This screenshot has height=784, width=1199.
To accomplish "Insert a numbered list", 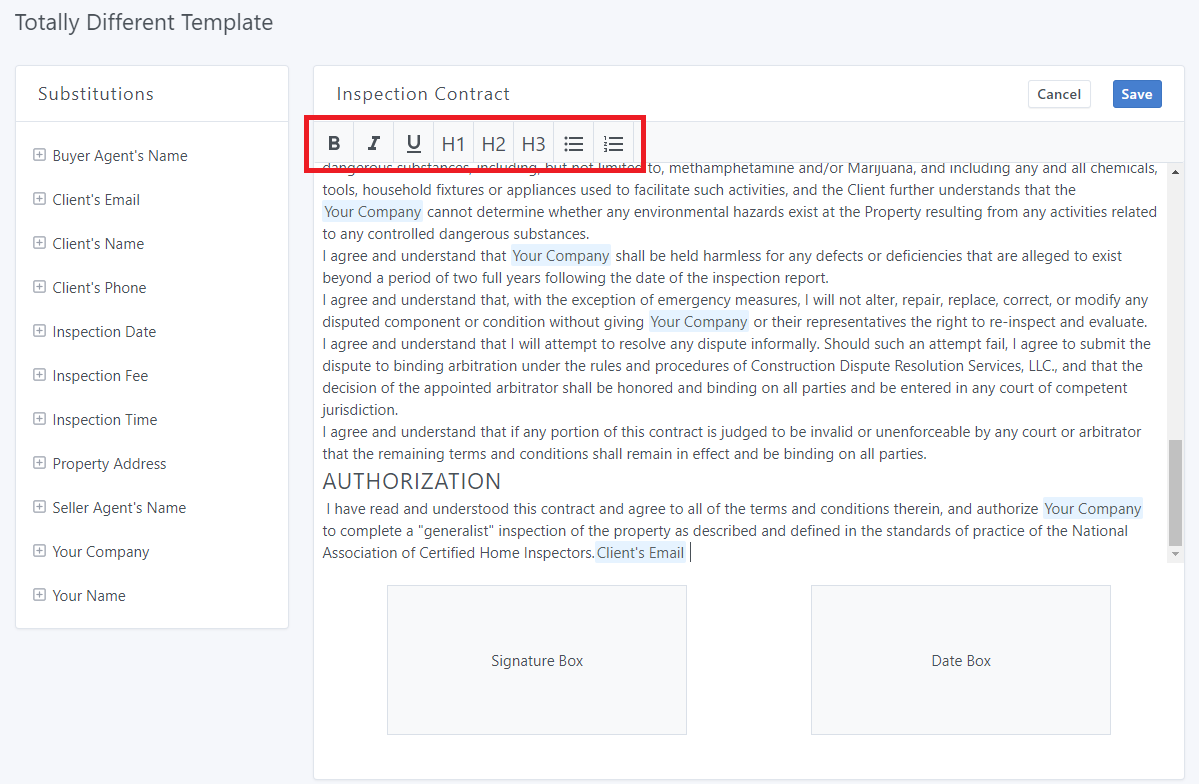I will point(614,143).
